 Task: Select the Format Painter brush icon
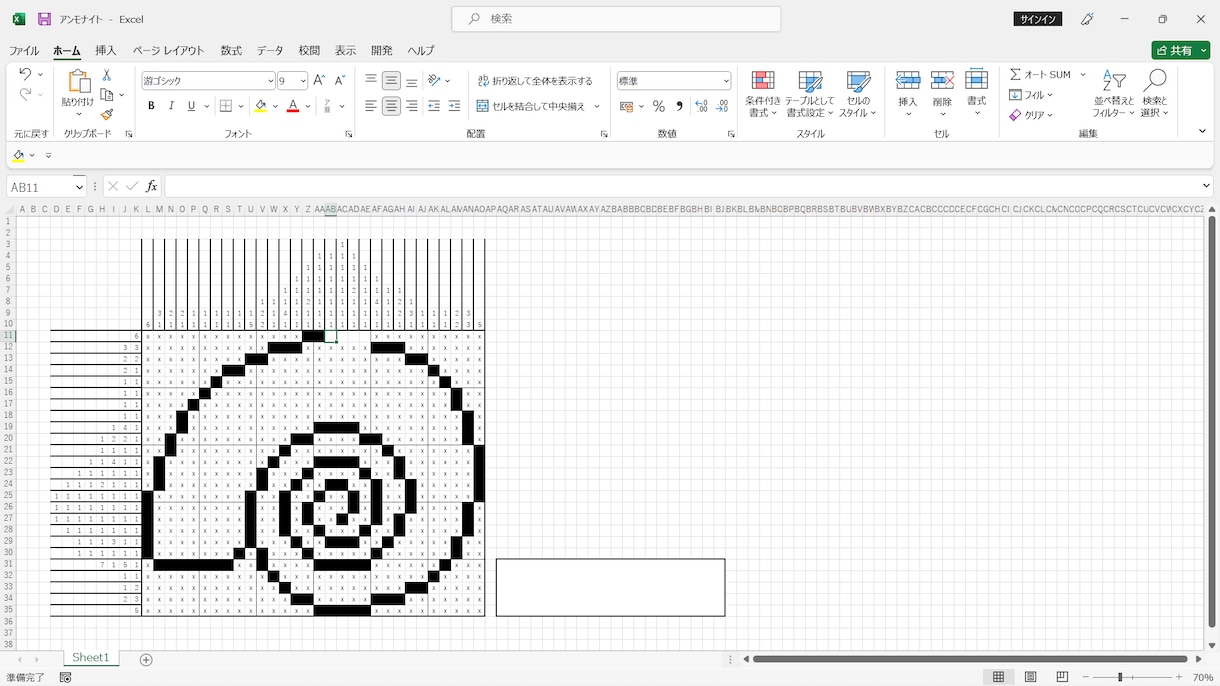point(107,114)
